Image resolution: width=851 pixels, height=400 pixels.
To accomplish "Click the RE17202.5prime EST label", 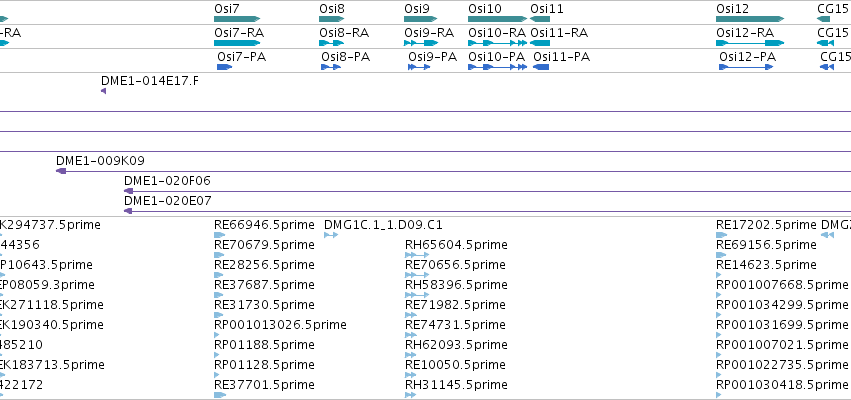I will tap(766, 225).
